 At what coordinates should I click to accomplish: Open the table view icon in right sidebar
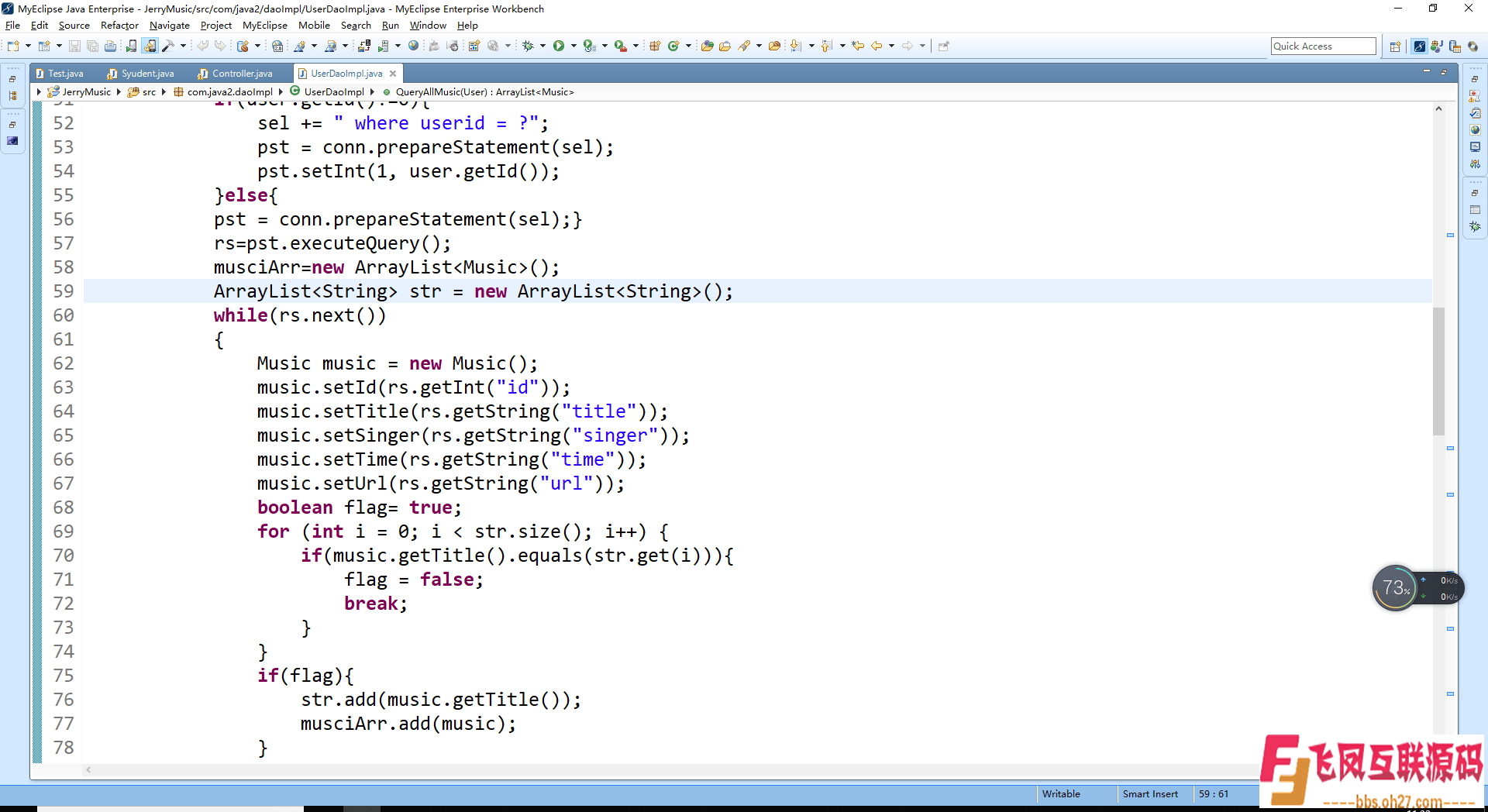[x=1475, y=210]
